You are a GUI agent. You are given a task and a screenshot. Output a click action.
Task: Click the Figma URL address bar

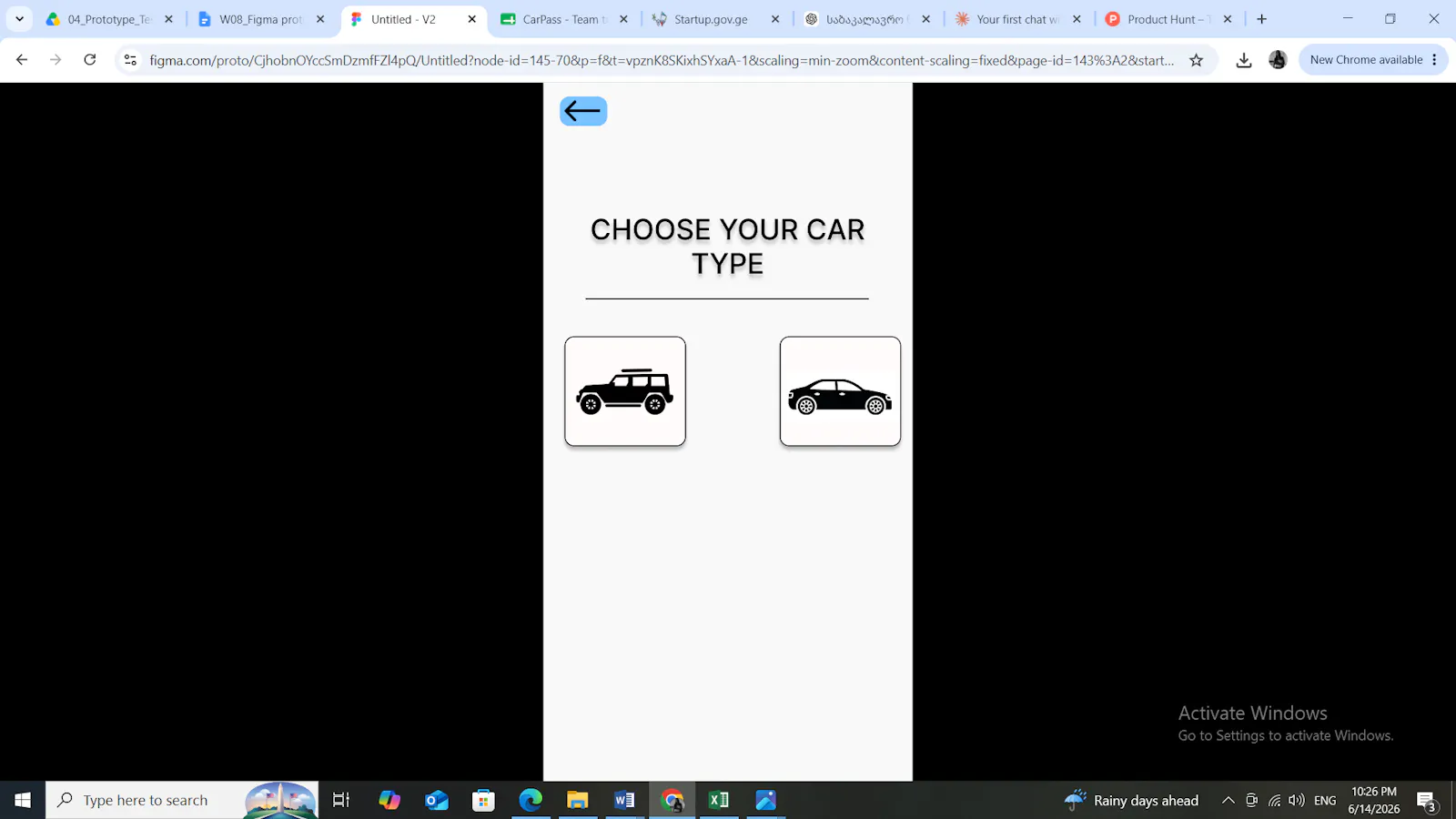click(662, 60)
